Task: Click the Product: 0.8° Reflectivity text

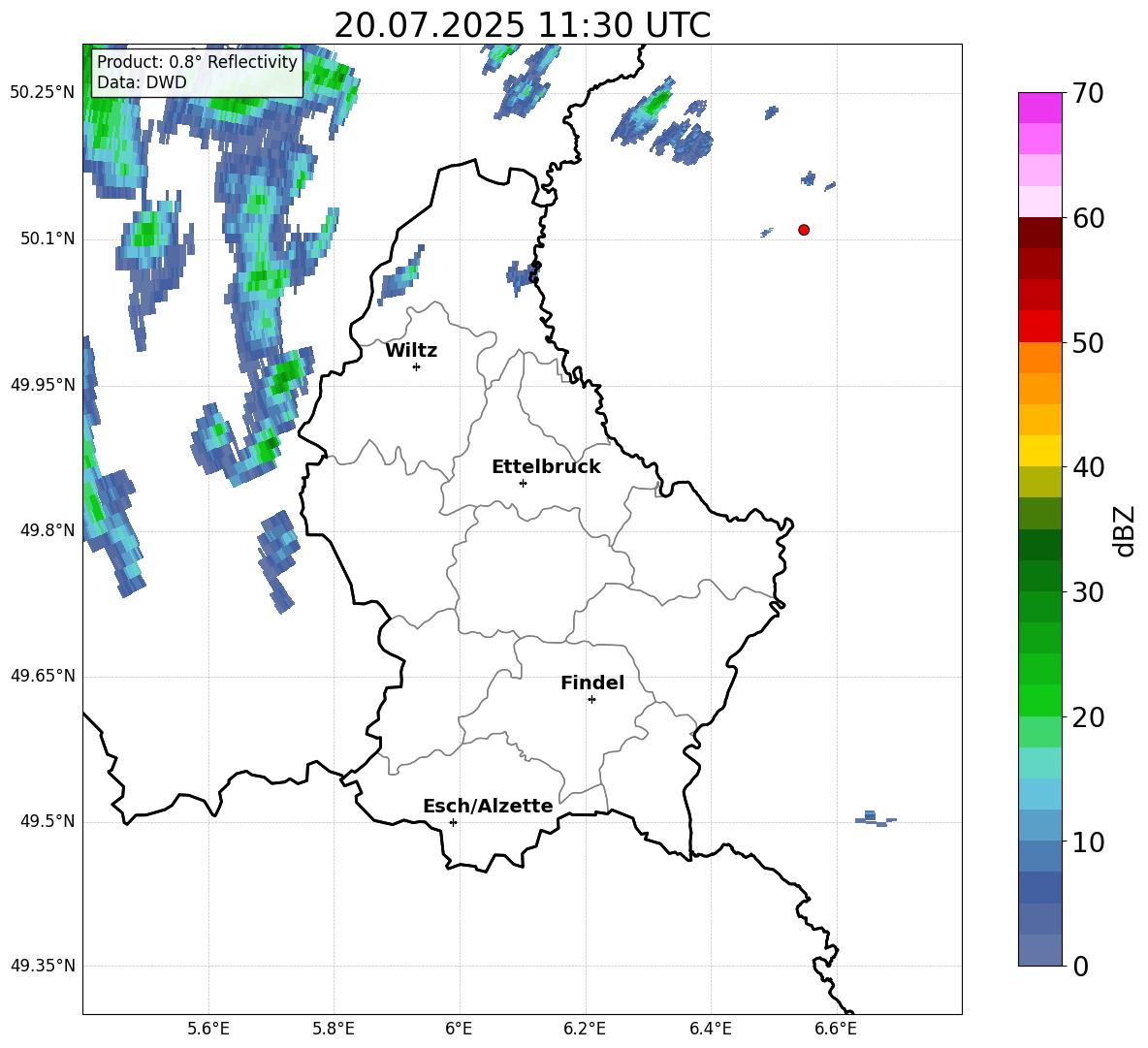Action: point(197,61)
